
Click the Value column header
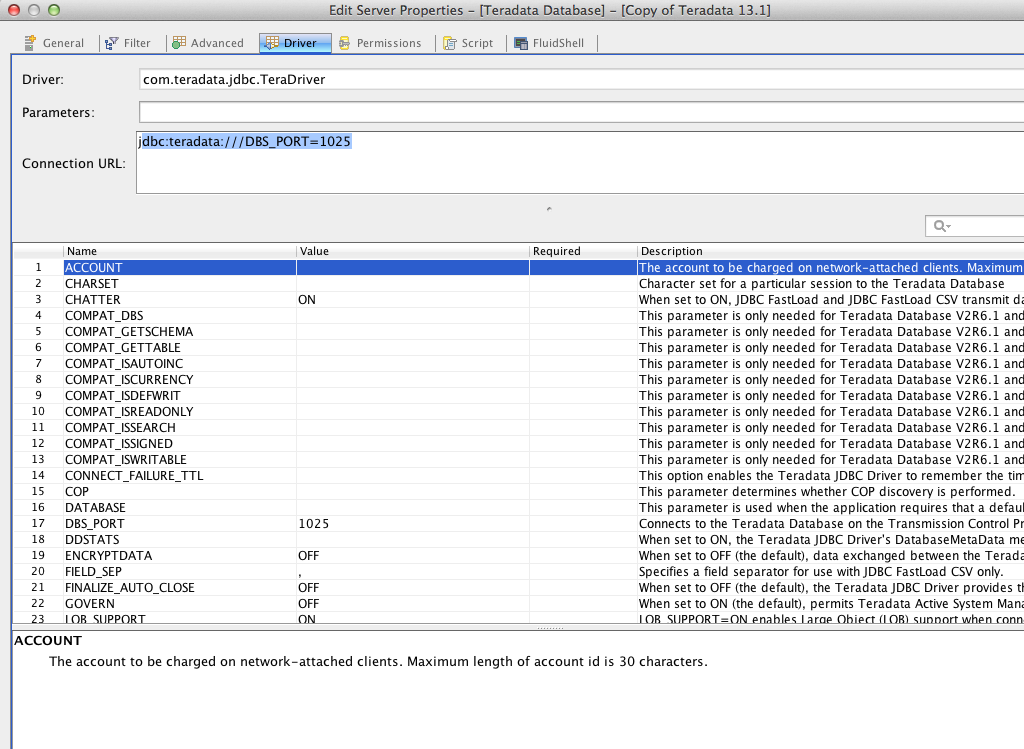tap(413, 251)
